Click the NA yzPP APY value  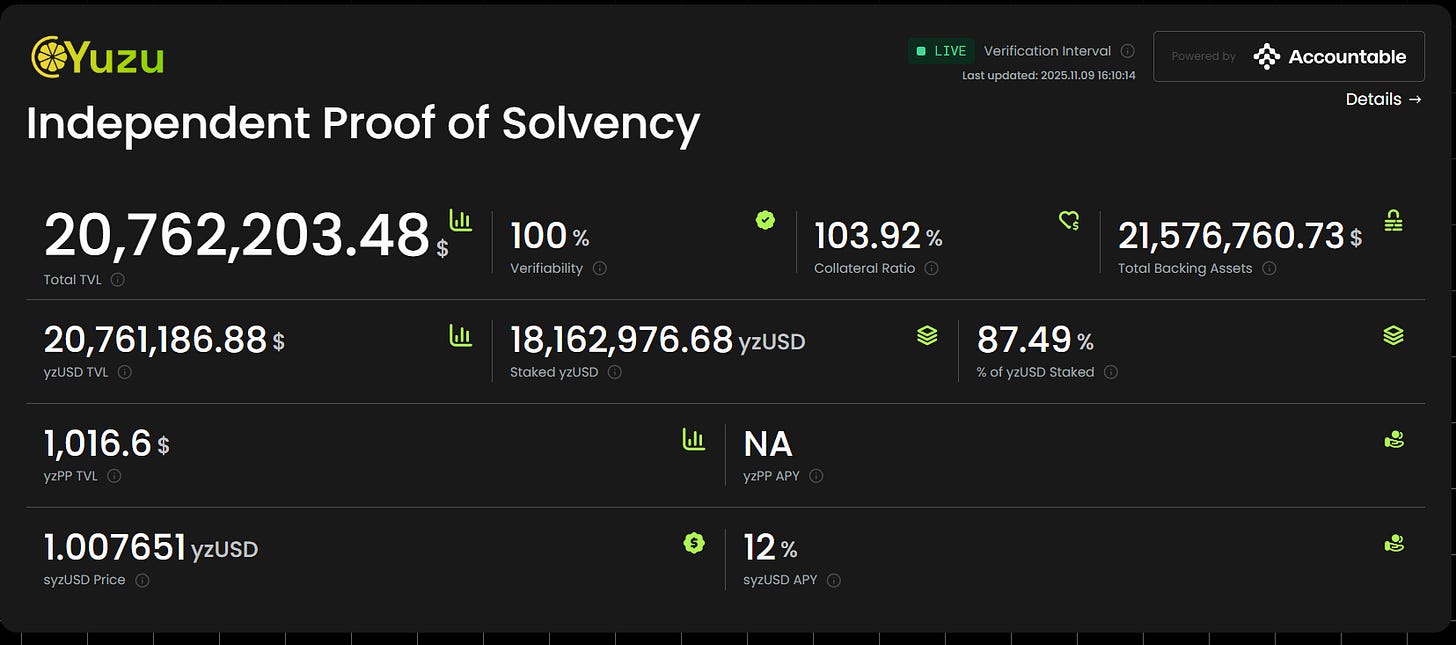pos(768,444)
